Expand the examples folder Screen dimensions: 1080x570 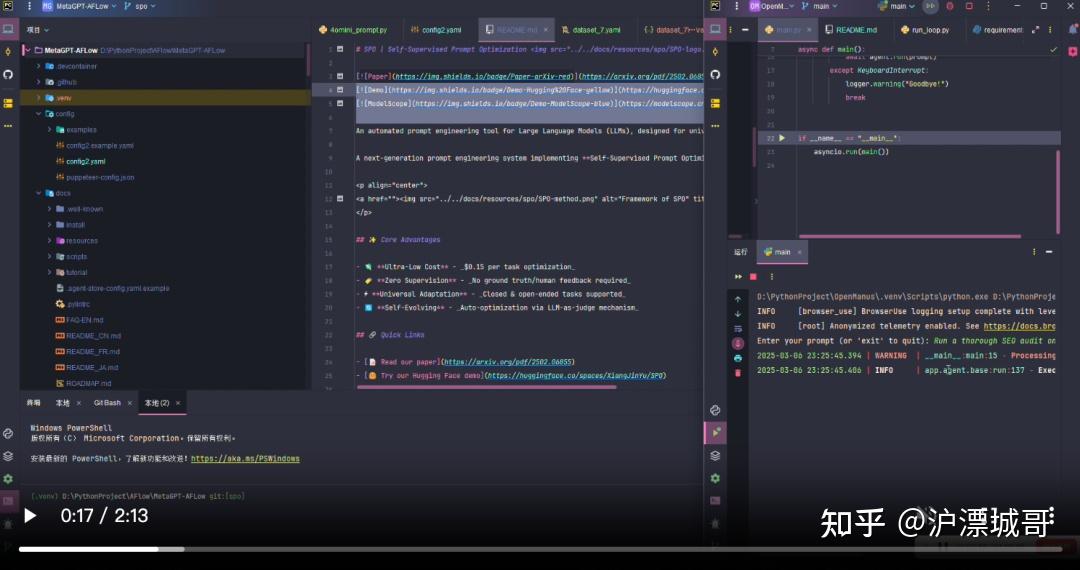tap(50, 129)
